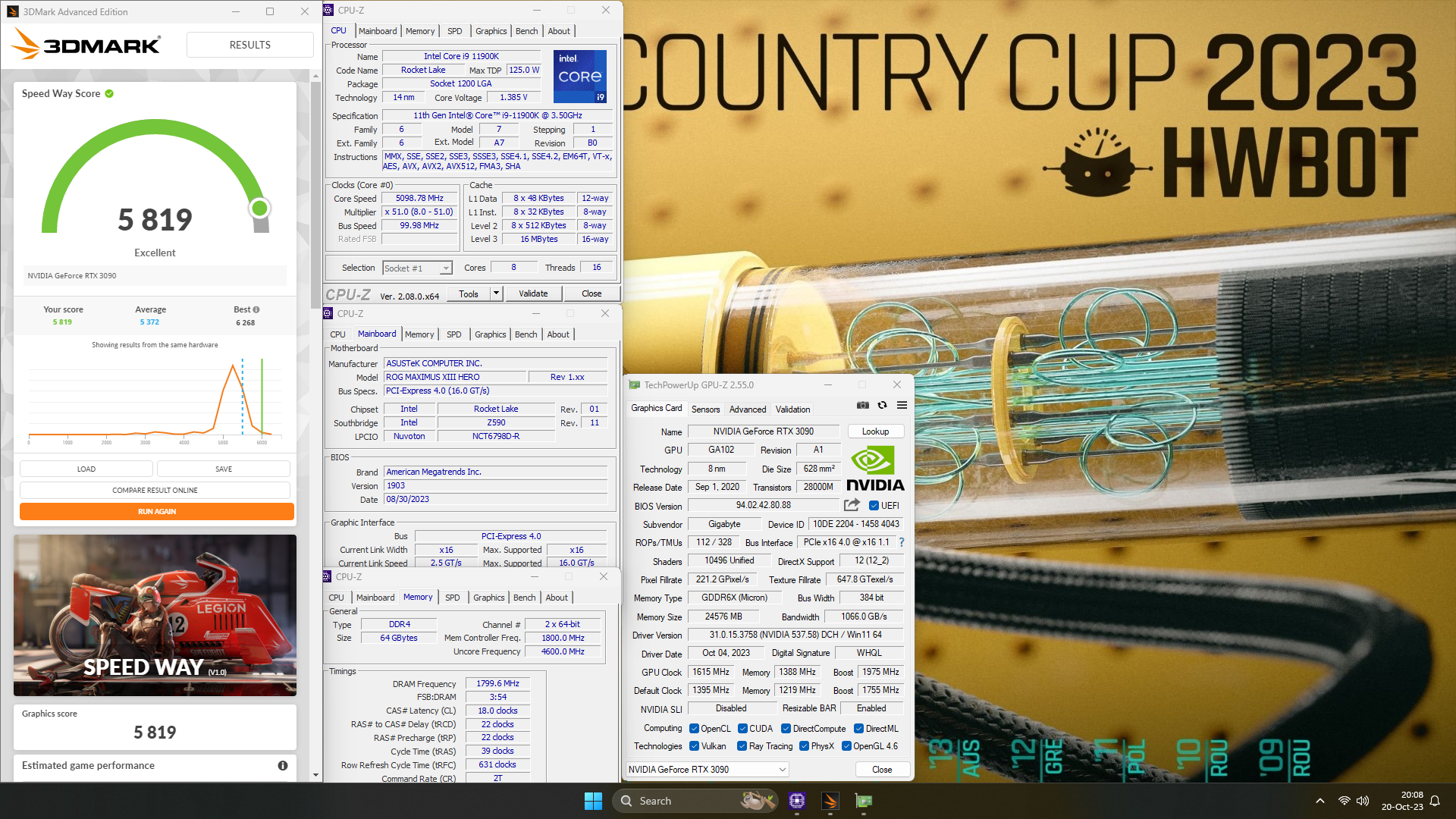Image resolution: width=1456 pixels, height=819 pixels.
Task: Click the info icon next to Best score
Action: [x=256, y=309]
